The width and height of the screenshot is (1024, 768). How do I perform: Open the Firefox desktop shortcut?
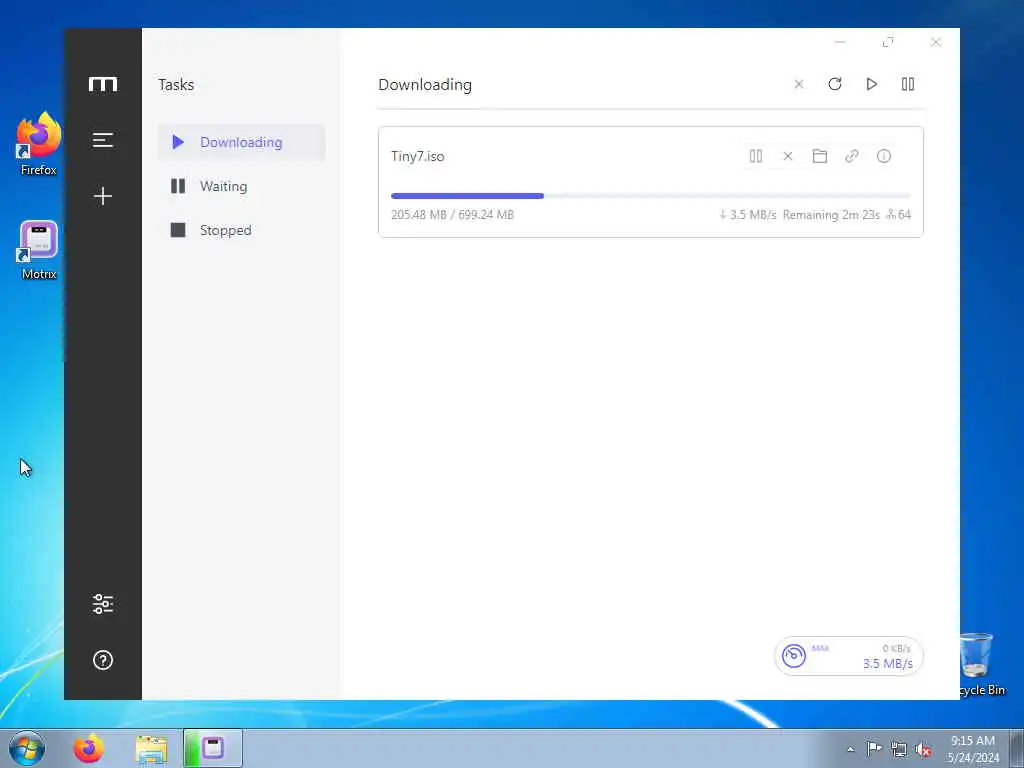pyautogui.click(x=39, y=144)
